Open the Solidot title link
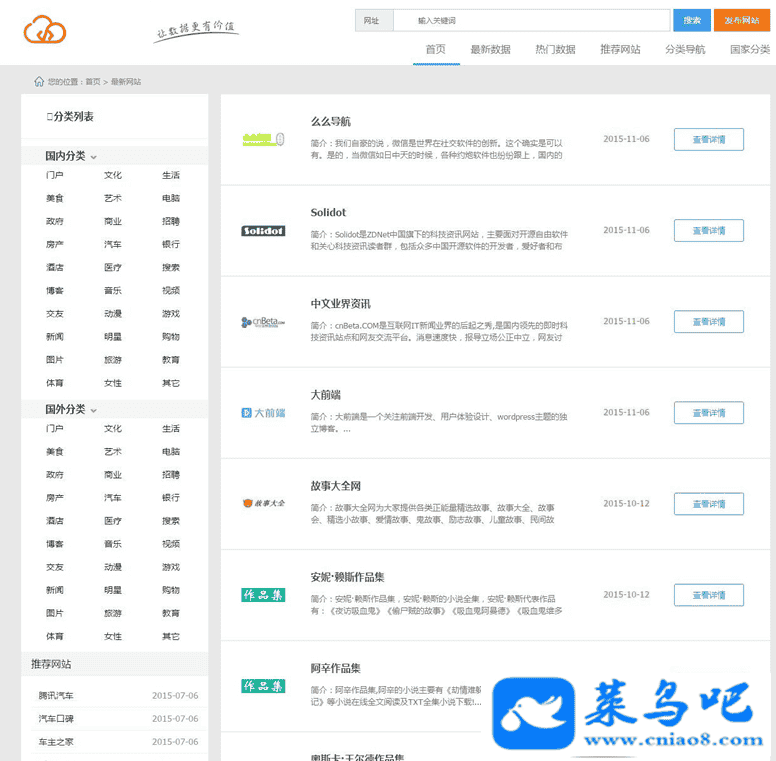776x761 pixels. [x=328, y=212]
